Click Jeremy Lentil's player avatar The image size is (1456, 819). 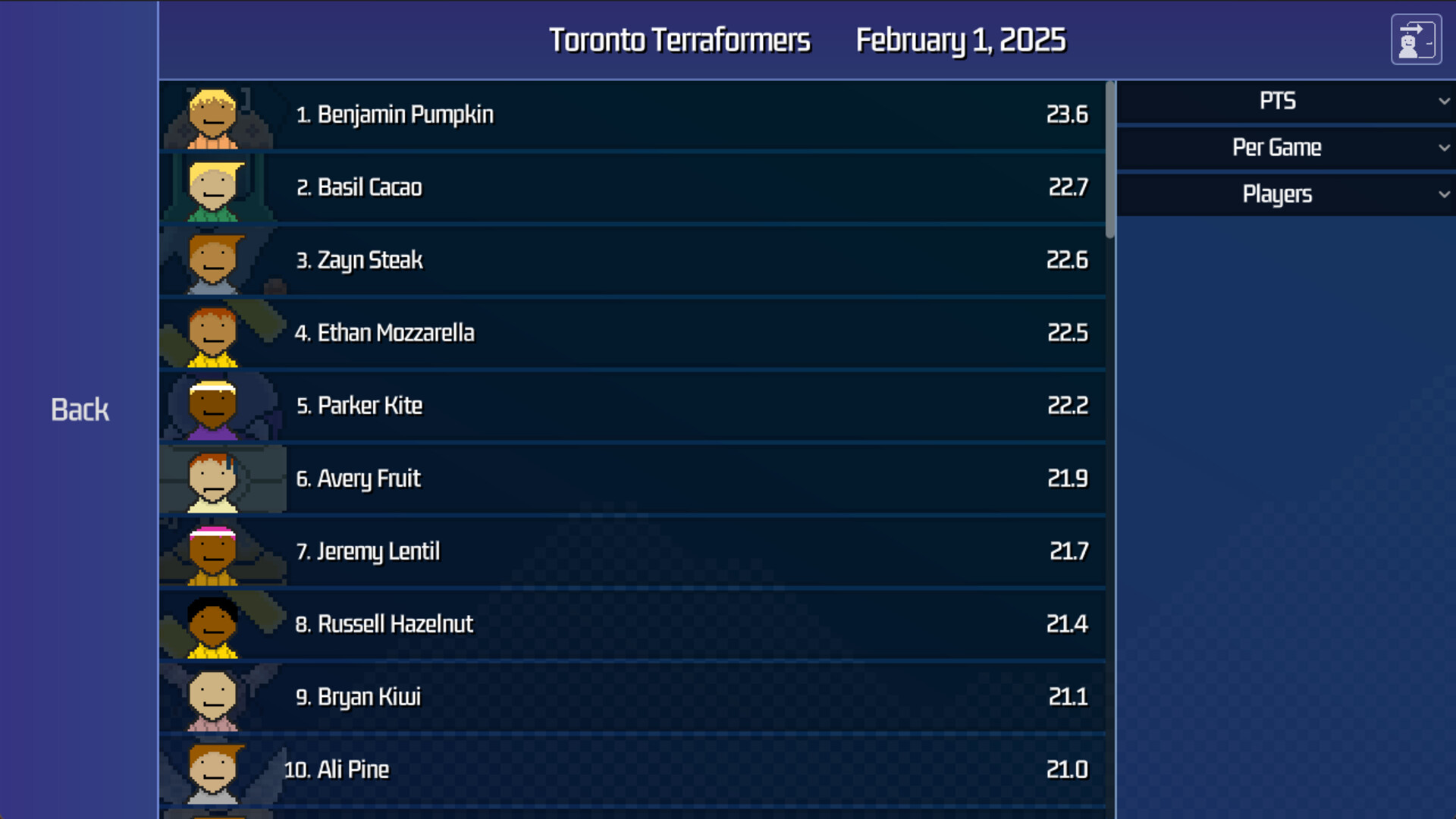[x=213, y=554]
